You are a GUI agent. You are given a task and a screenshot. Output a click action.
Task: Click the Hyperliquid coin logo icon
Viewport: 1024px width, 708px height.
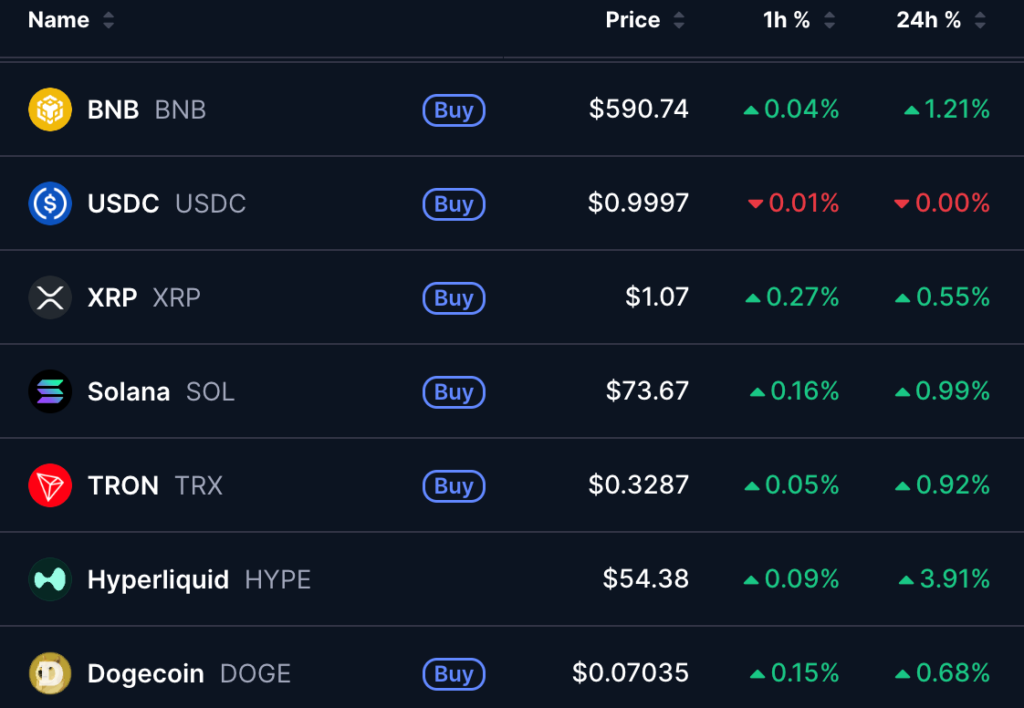pyautogui.click(x=50, y=579)
